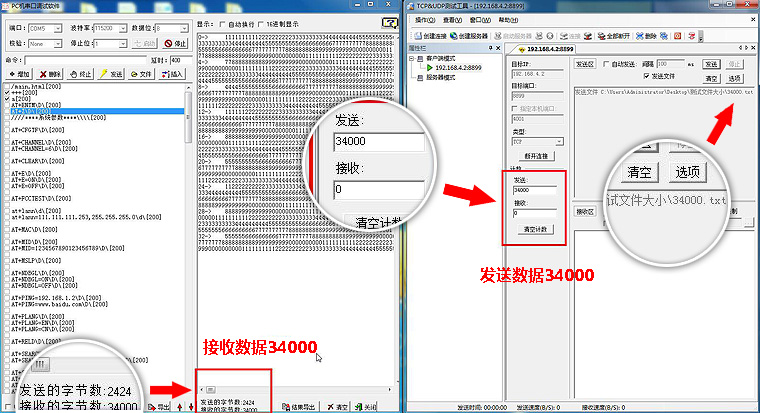Viewport: 760px width, 413px height.
Task: Click the 文件 file button
Action: [x=141, y=74]
